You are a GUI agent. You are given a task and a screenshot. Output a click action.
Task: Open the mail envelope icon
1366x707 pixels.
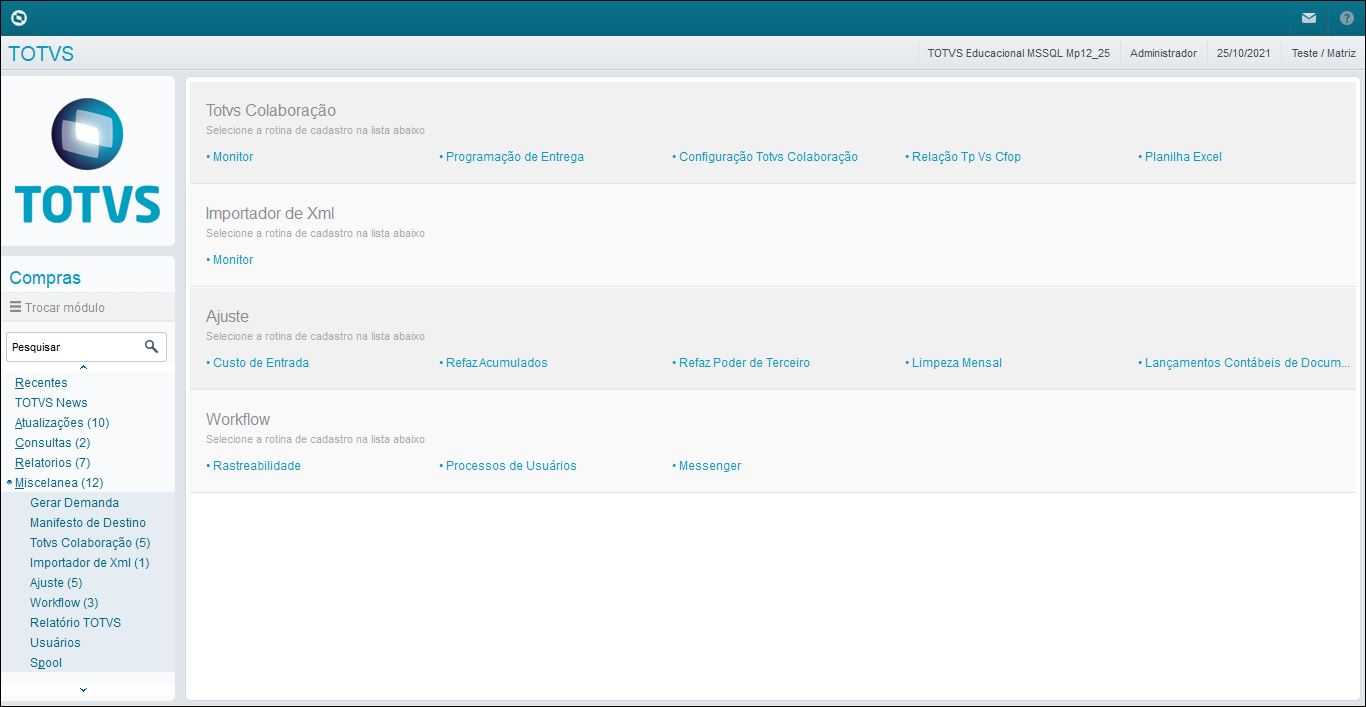point(1308,18)
